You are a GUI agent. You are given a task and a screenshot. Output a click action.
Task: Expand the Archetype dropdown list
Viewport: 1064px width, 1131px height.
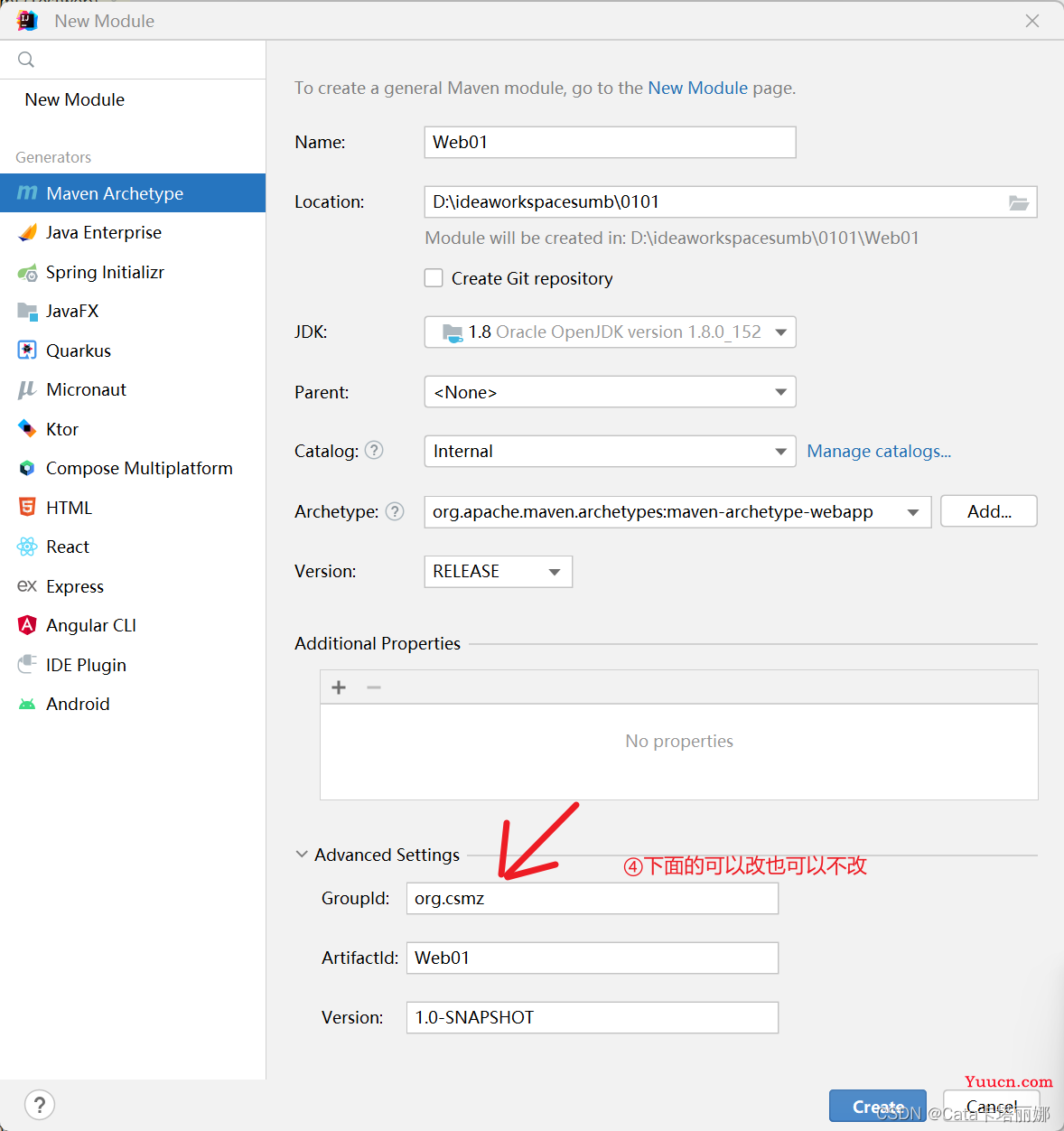point(913,512)
